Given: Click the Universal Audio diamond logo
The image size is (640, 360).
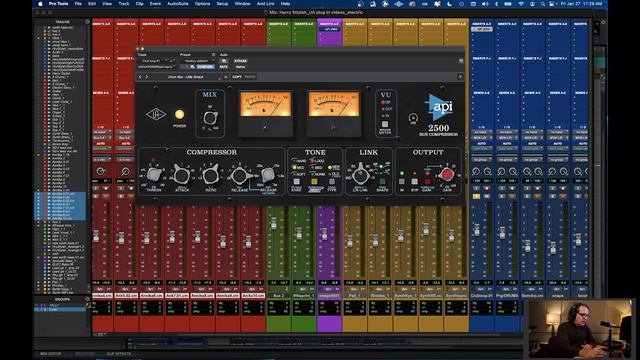Looking at the screenshot, I should click(156, 114).
